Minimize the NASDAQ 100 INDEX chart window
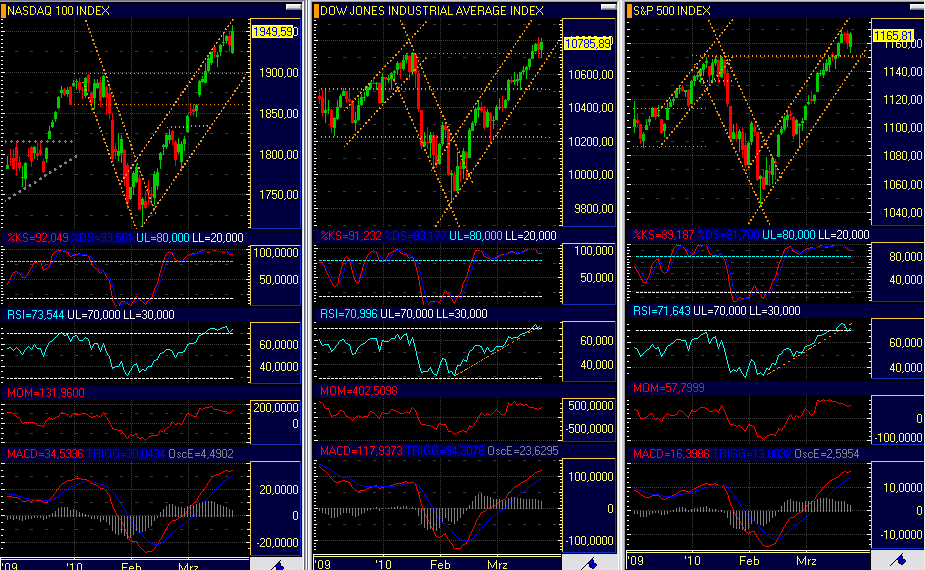Image resolution: width=925 pixels, height=570 pixels. (x=293, y=7)
